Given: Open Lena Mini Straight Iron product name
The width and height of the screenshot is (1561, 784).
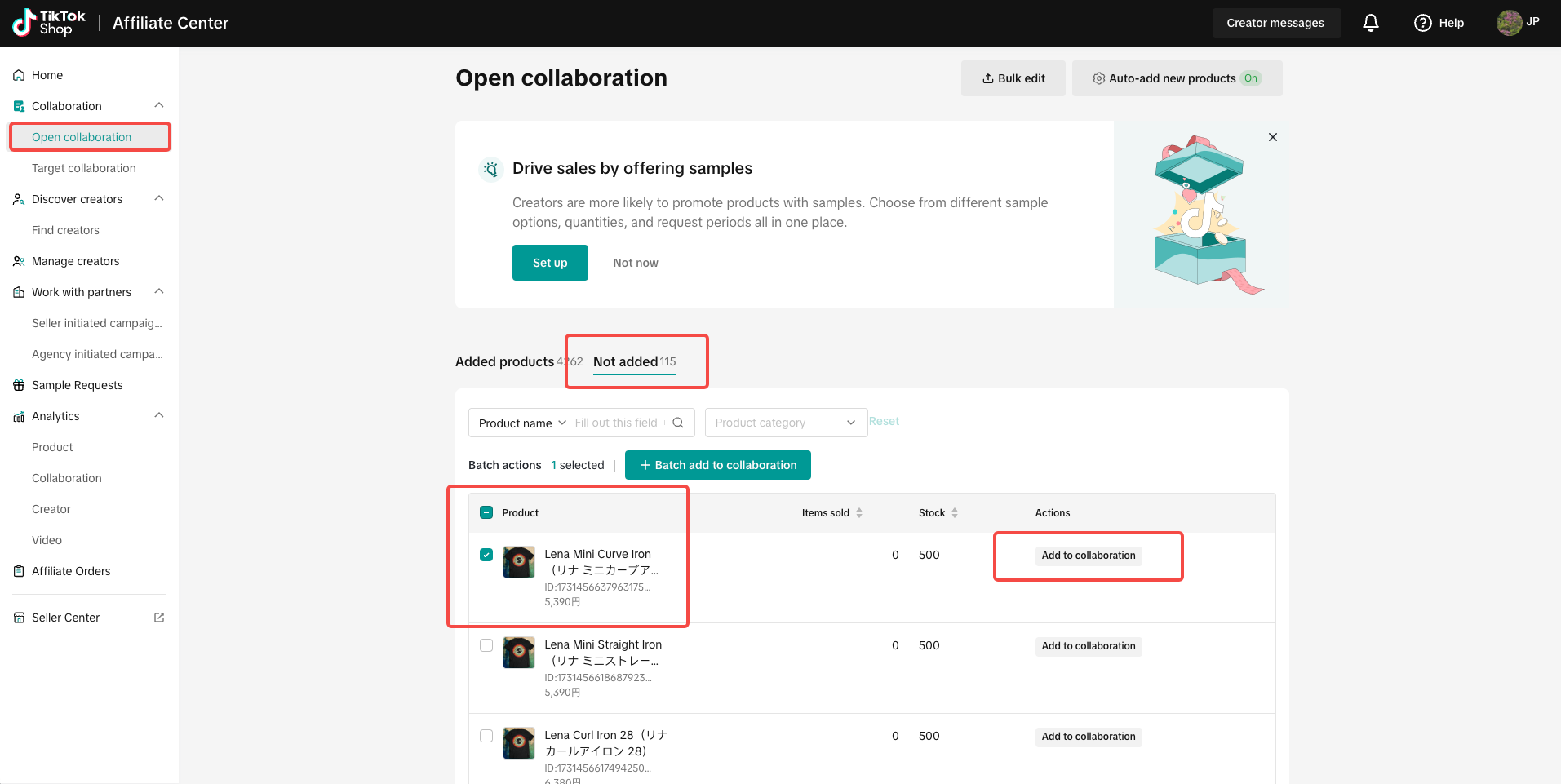Looking at the screenshot, I should coord(603,653).
